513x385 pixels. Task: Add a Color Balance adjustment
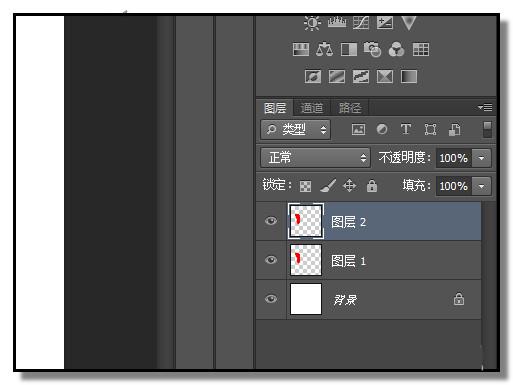tap(324, 50)
